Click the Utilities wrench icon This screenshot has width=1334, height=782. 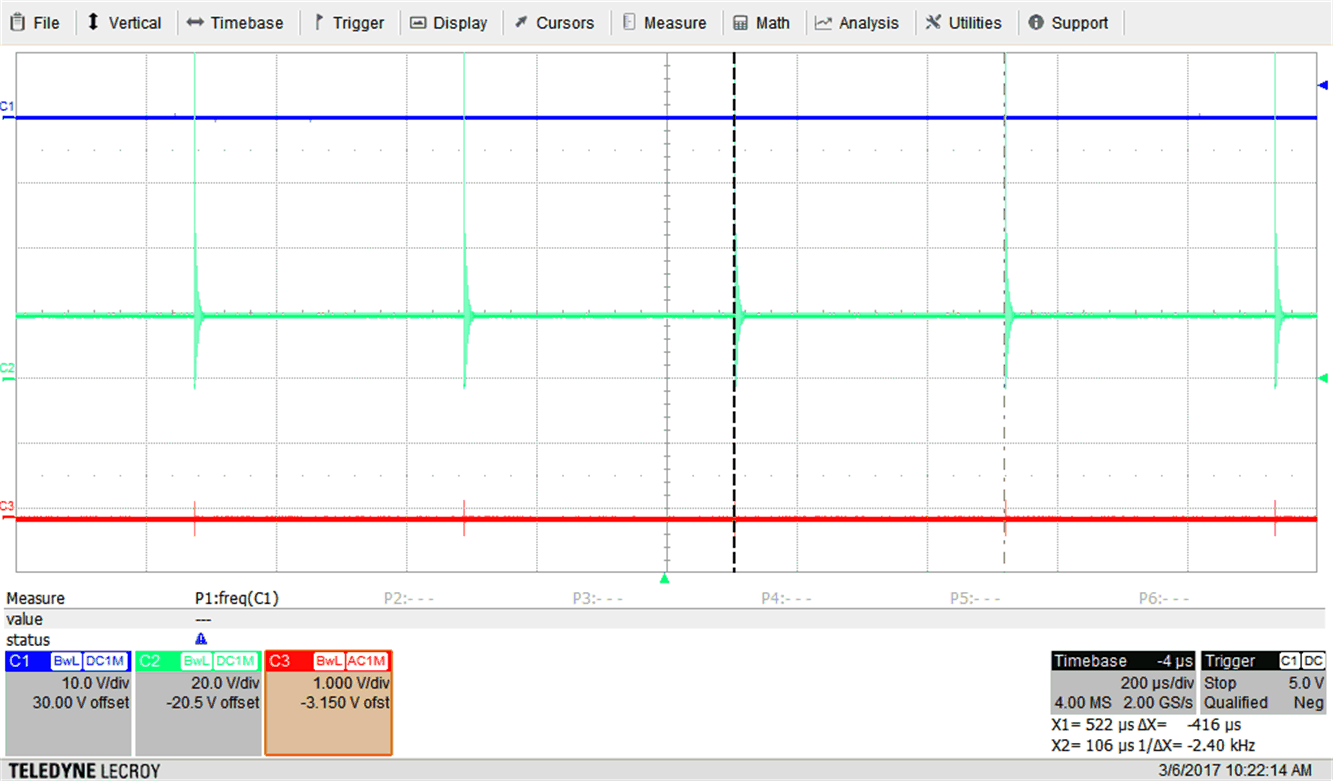(933, 22)
